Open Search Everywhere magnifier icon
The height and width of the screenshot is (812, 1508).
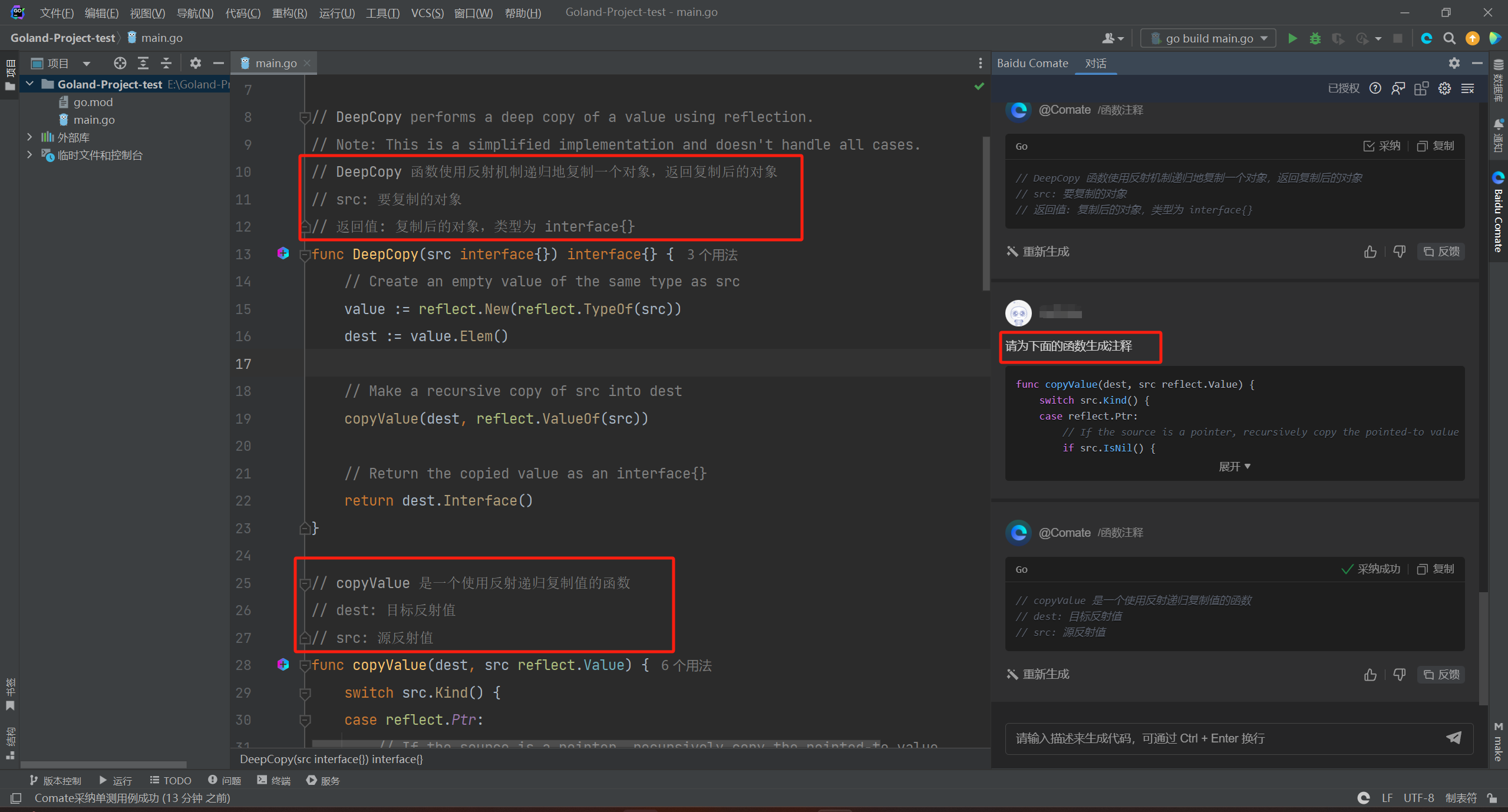[x=1449, y=38]
